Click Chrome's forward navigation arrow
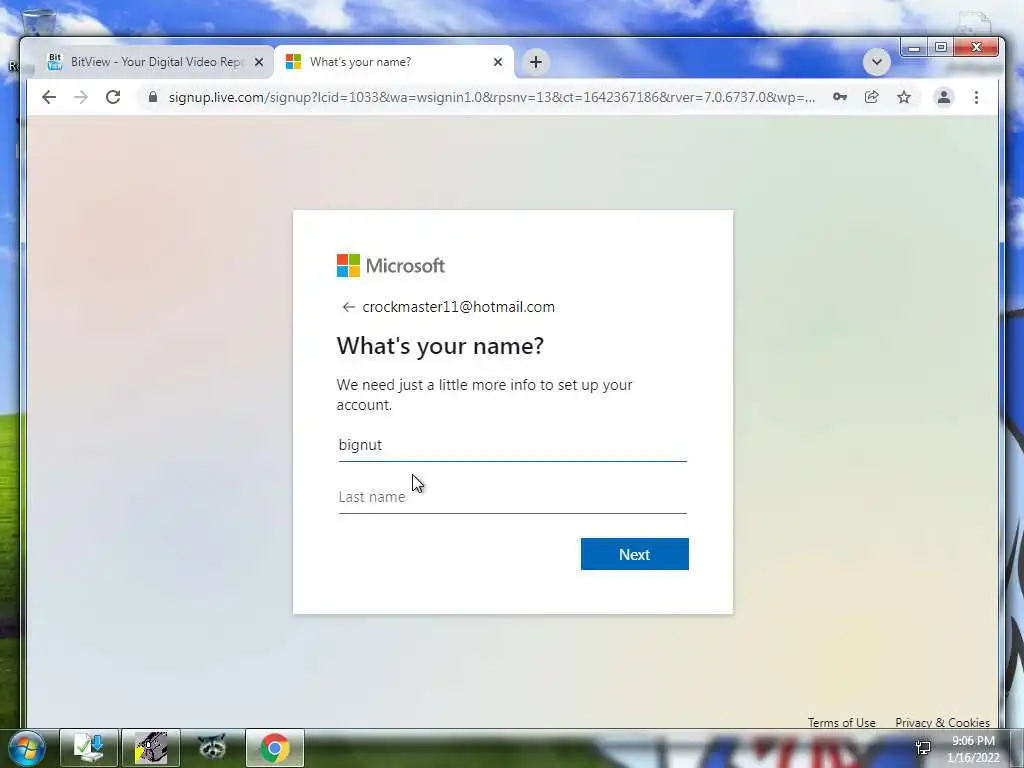This screenshot has height=768, width=1024. coord(81,97)
